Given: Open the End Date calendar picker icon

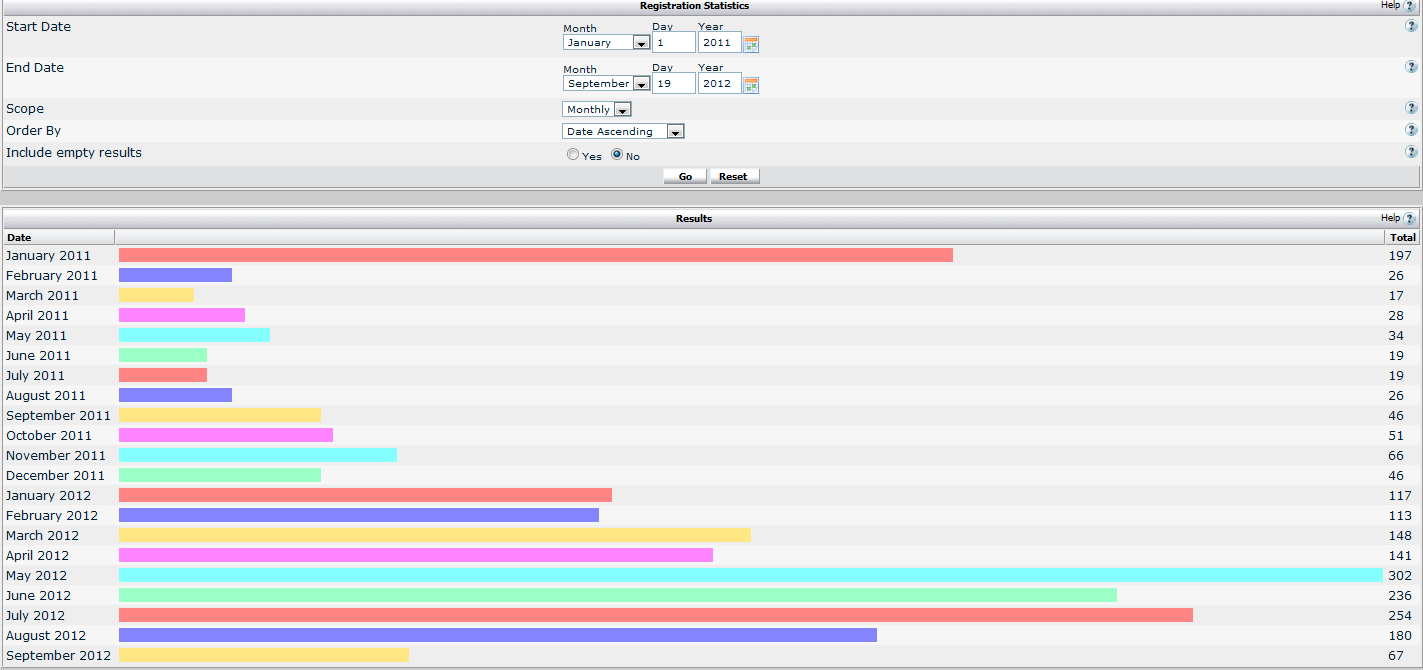Looking at the screenshot, I should tap(752, 85).
